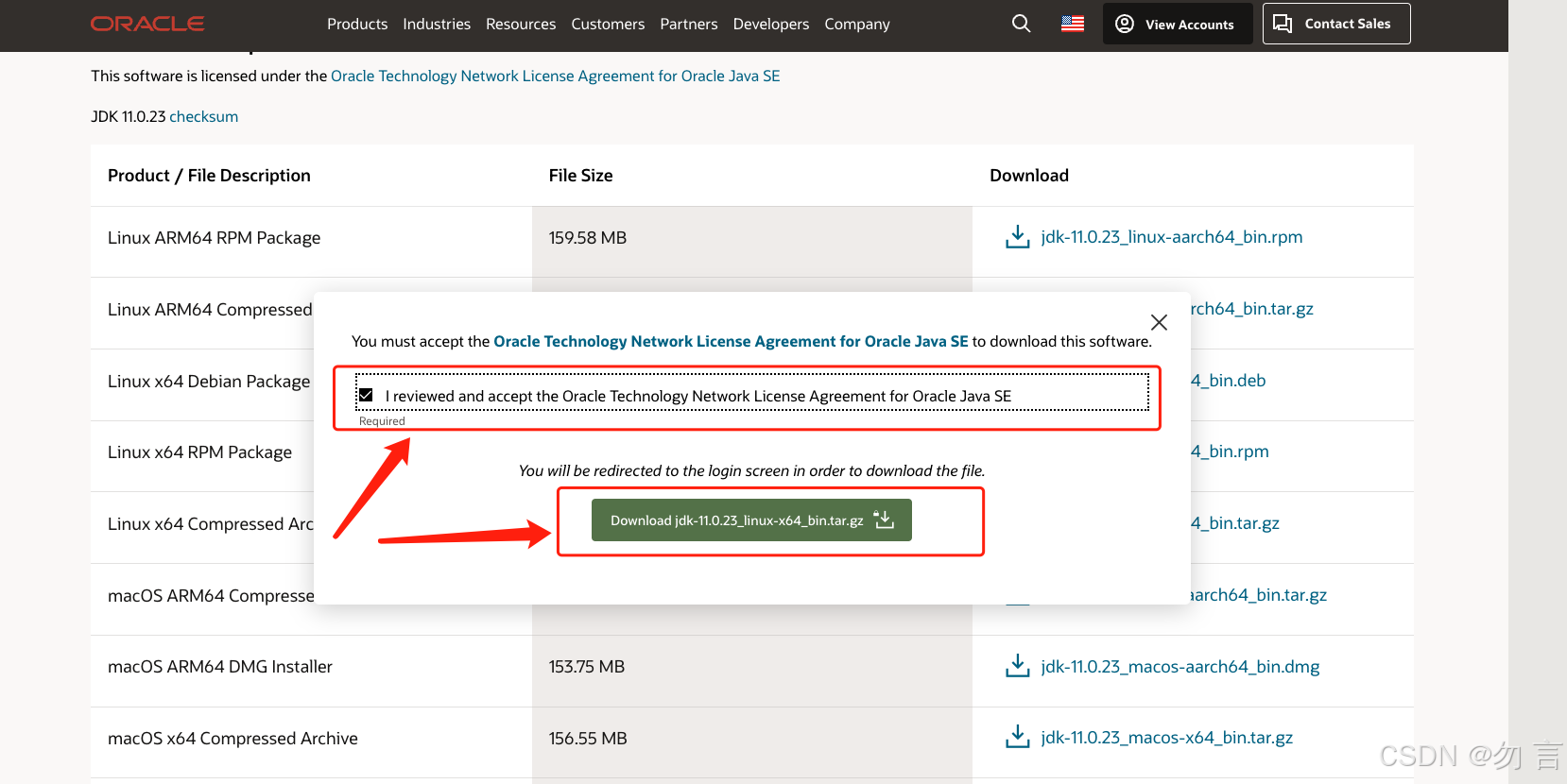
Task: Close the license agreement dialog
Action: click(1159, 322)
